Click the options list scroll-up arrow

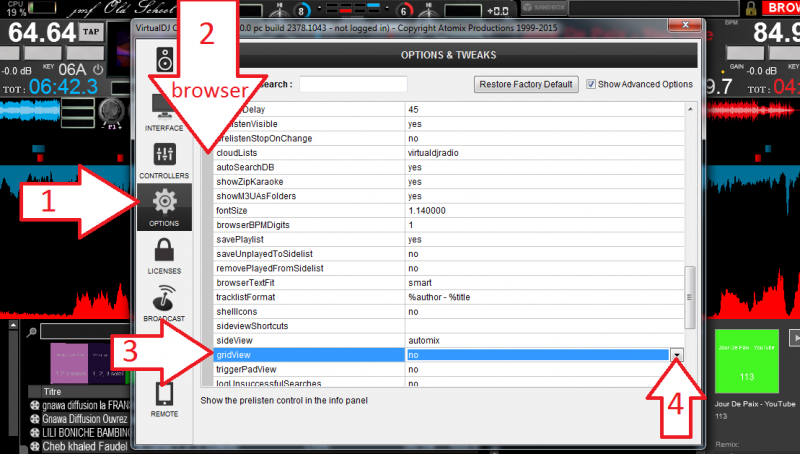tap(690, 109)
